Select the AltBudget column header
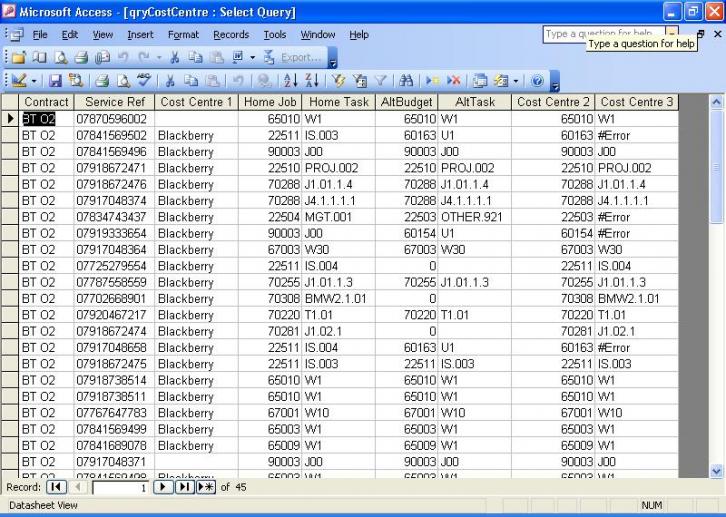 point(407,102)
